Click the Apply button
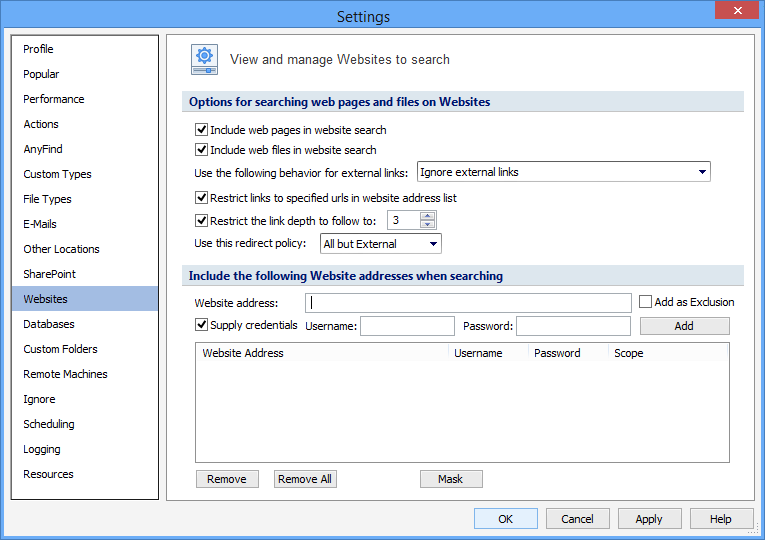 (649, 519)
